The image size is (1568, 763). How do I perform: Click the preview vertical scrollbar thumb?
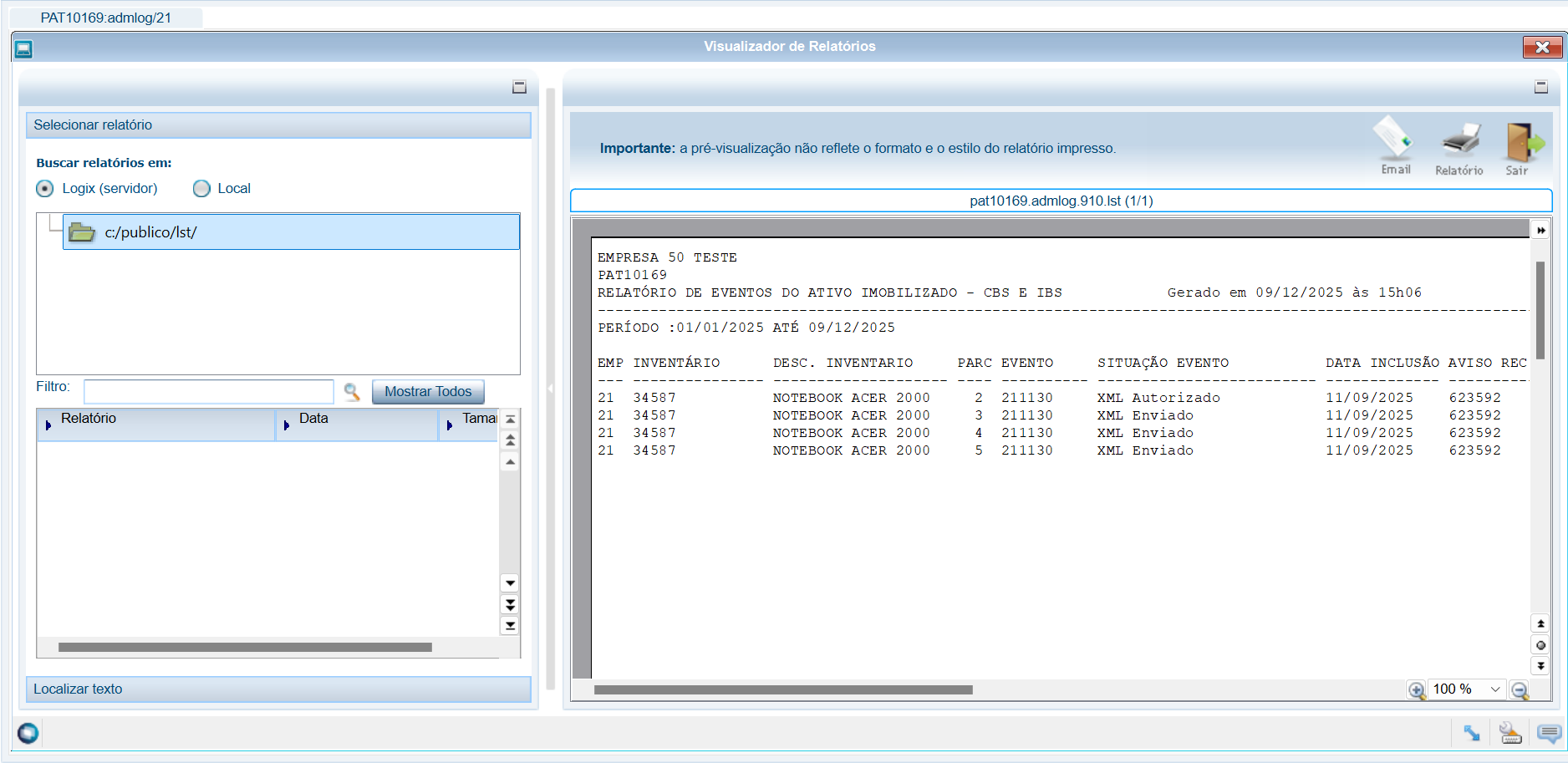[x=1540, y=310]
